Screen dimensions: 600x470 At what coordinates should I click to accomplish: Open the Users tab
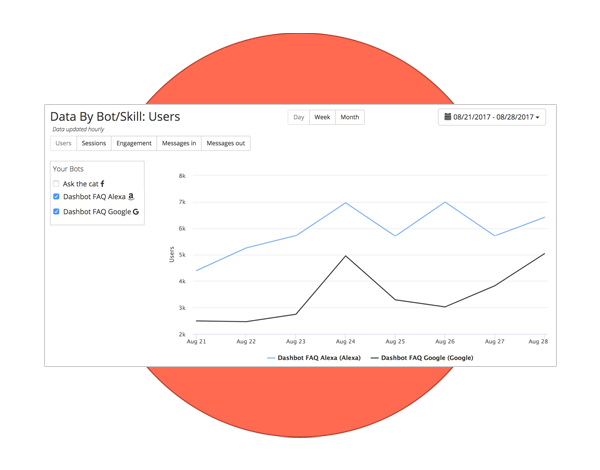(64, 143)
